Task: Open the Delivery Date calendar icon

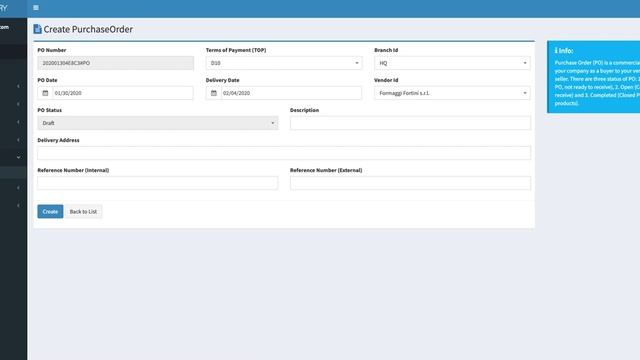Action: coord(213,93)
